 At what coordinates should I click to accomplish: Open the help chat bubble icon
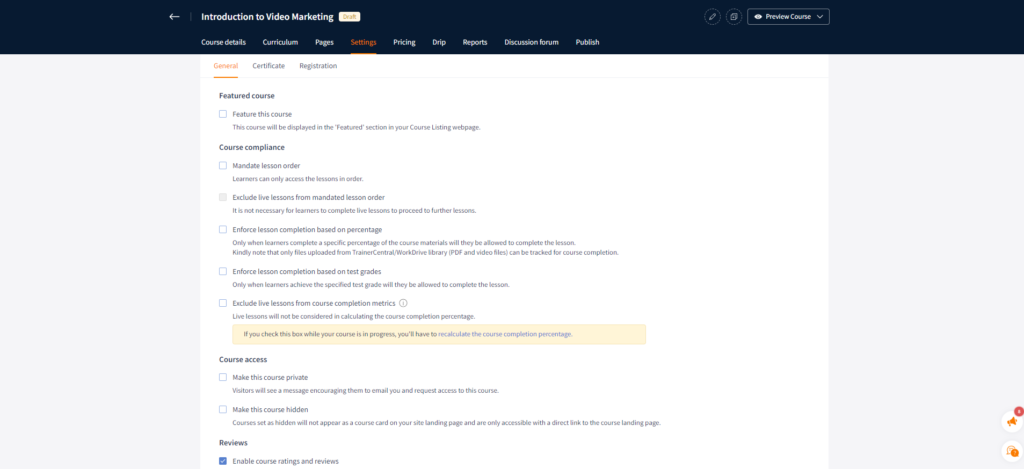tap(1012, 452)
